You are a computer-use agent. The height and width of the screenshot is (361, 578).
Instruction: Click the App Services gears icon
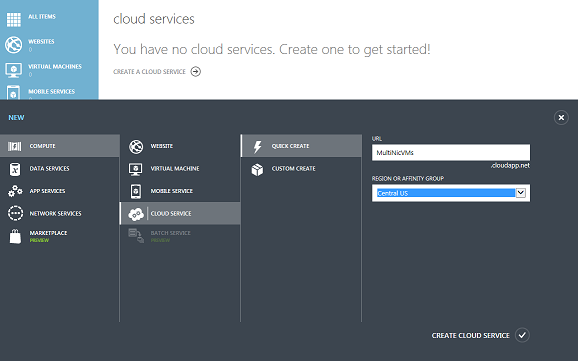15,191
